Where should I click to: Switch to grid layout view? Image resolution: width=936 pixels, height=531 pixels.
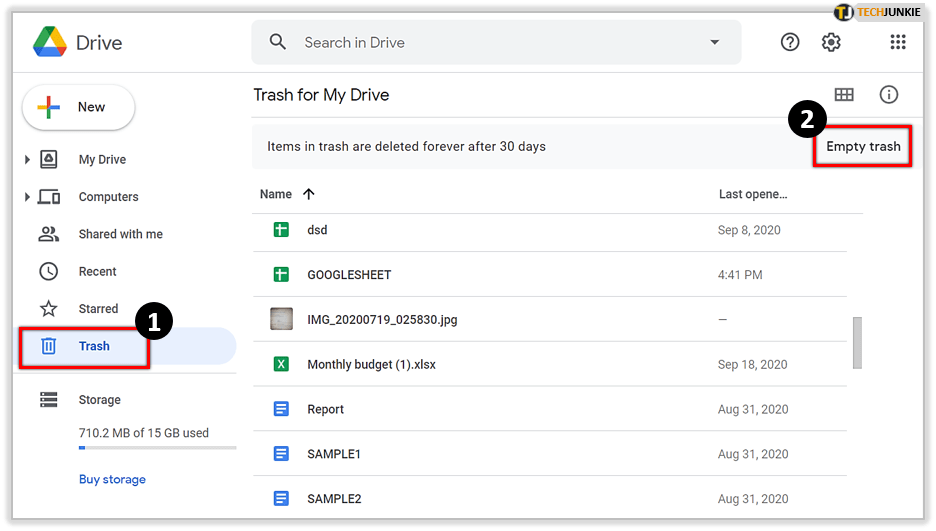pyautogui.click(x=844, y=95)
